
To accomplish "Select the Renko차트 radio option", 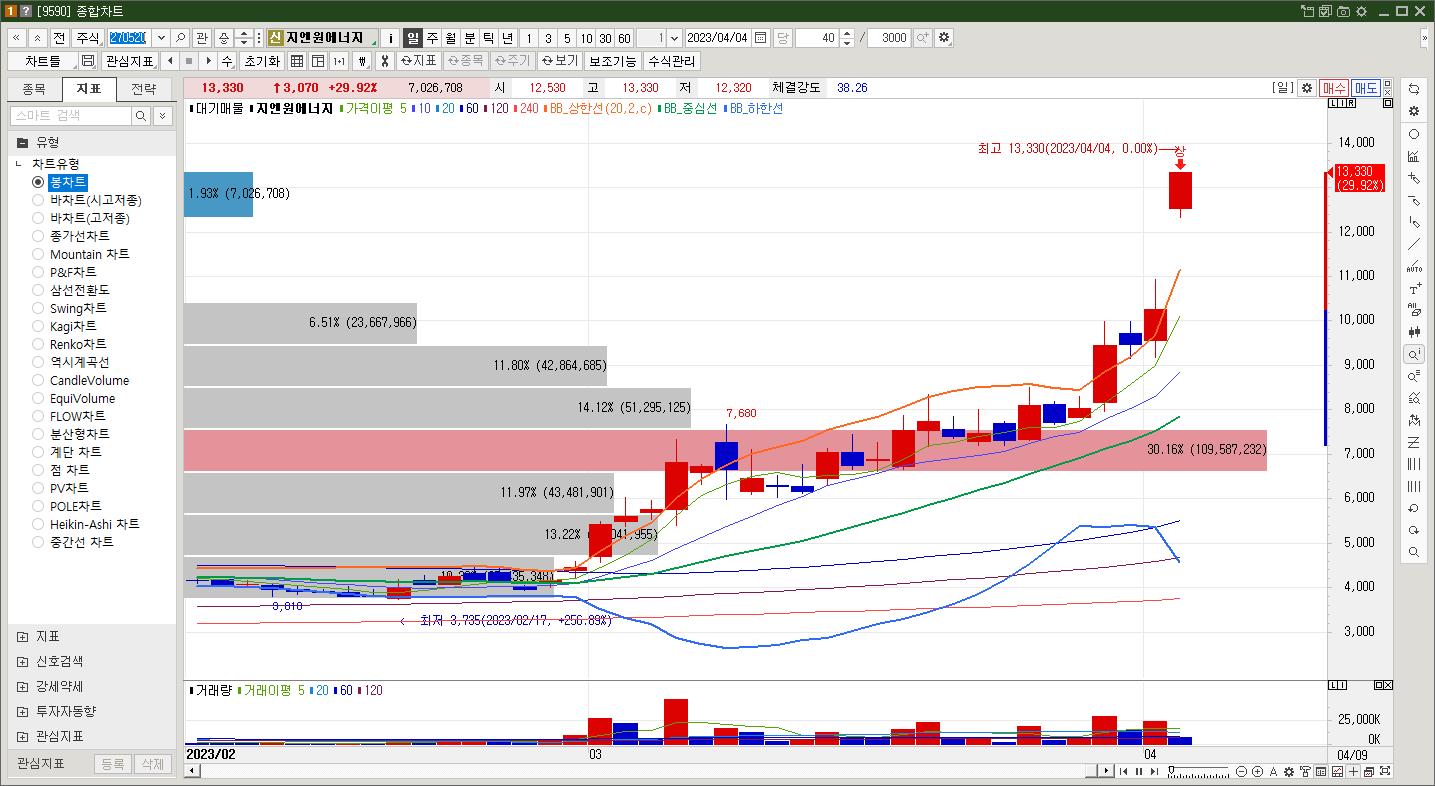I will click(x=39, y=344).
